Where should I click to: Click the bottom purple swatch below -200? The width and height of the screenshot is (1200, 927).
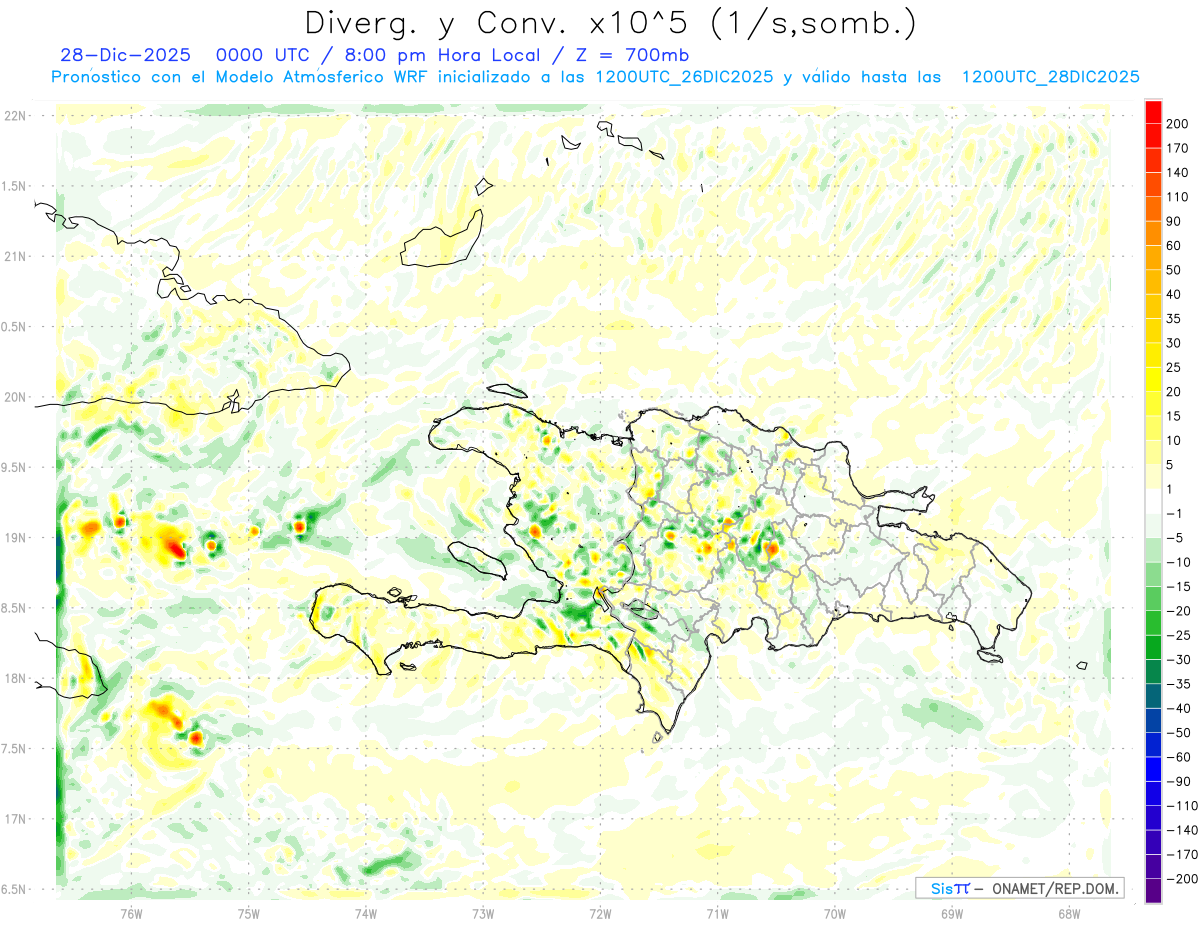pyautogui.click(x=1153, y=891)
